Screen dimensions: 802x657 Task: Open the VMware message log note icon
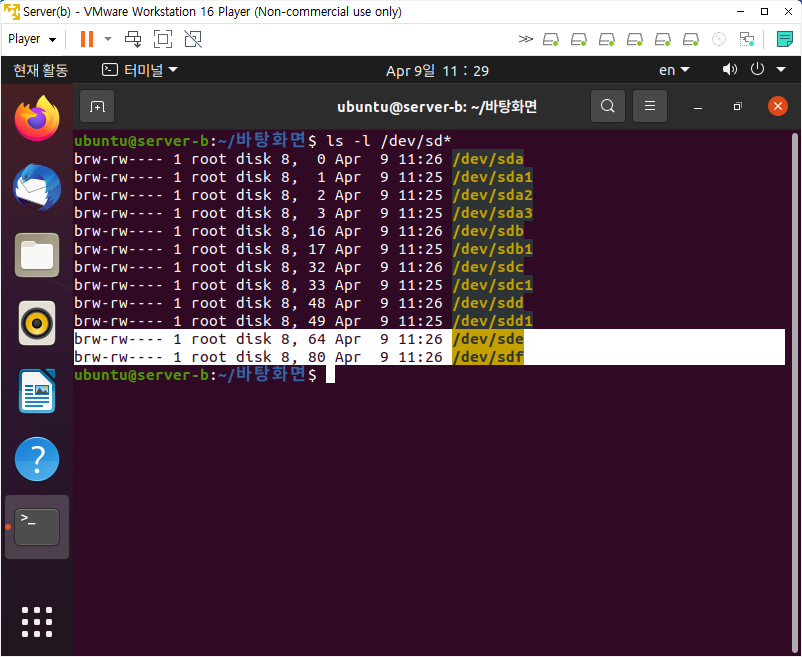pos(784,39)
